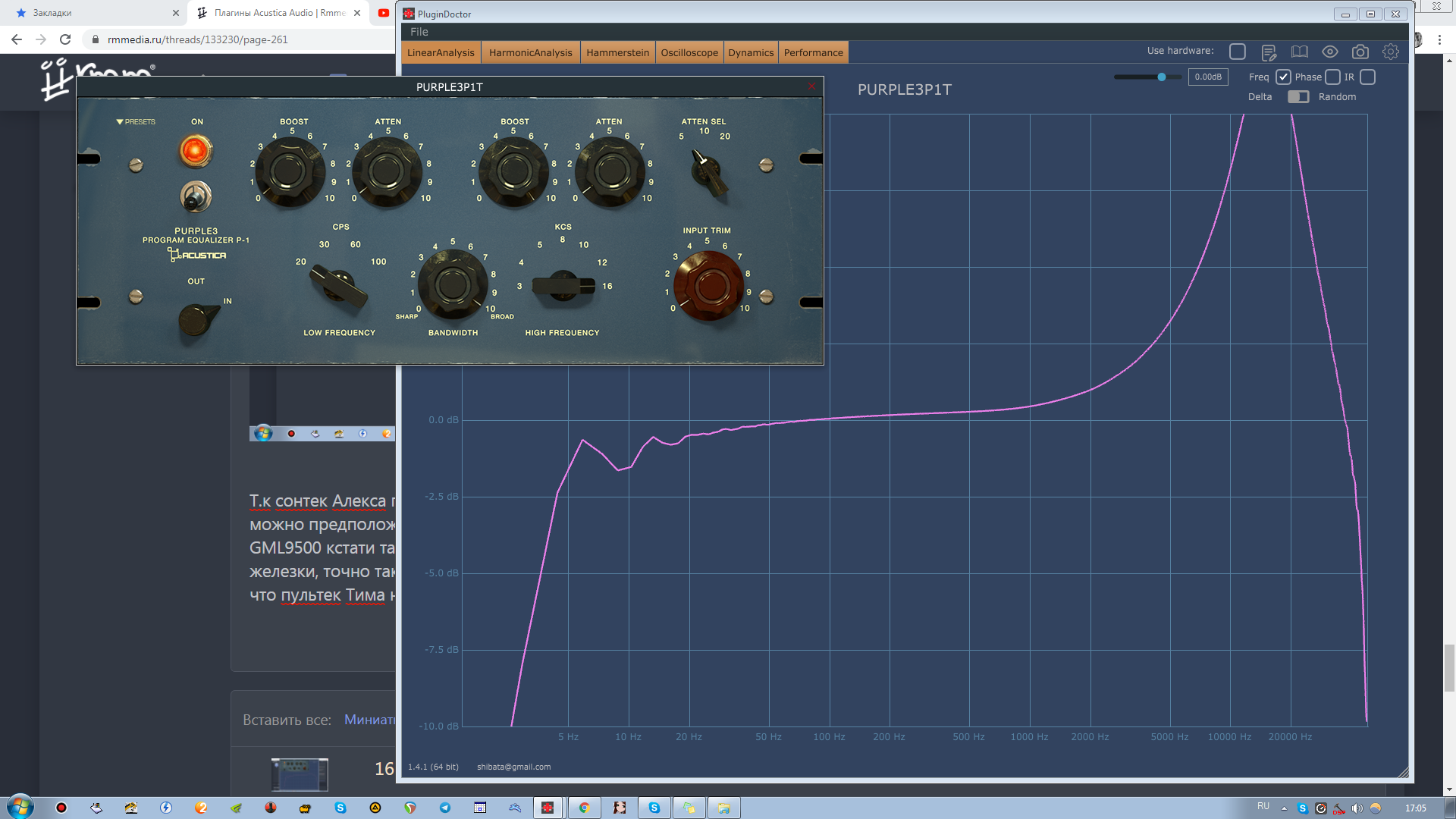This screenshot has height=819, width=1456.
Task: Take a snapshot with camera icon
Action: tap(1360, 52)
